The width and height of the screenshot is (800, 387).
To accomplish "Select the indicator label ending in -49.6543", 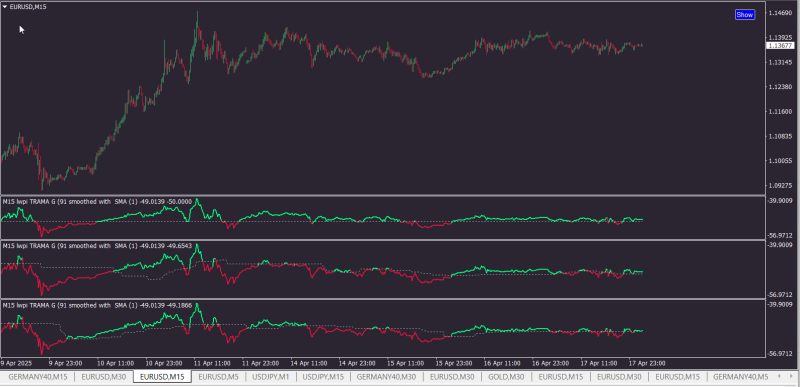I will point(97,246).
